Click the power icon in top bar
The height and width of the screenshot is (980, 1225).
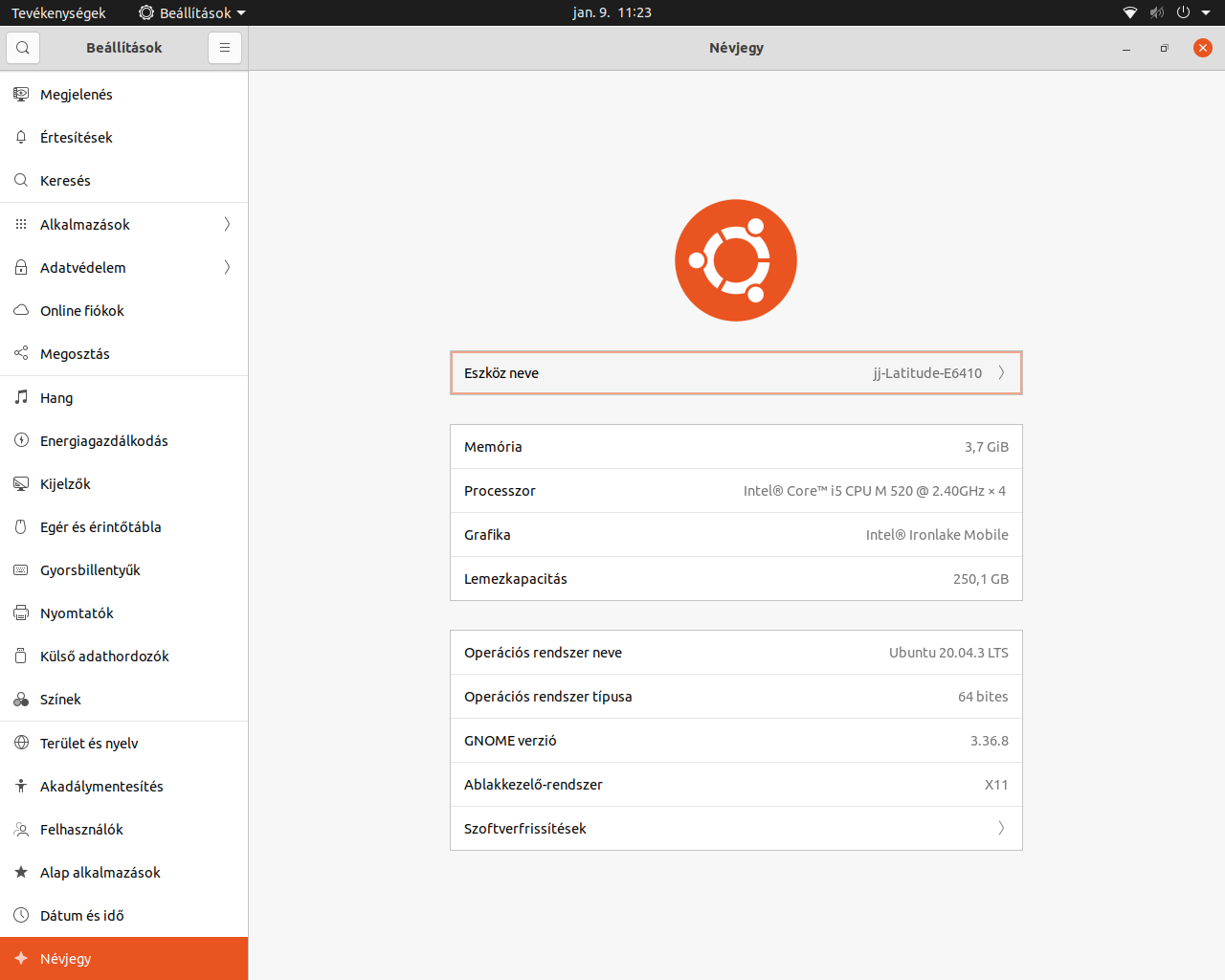(x=1183, y=12)
